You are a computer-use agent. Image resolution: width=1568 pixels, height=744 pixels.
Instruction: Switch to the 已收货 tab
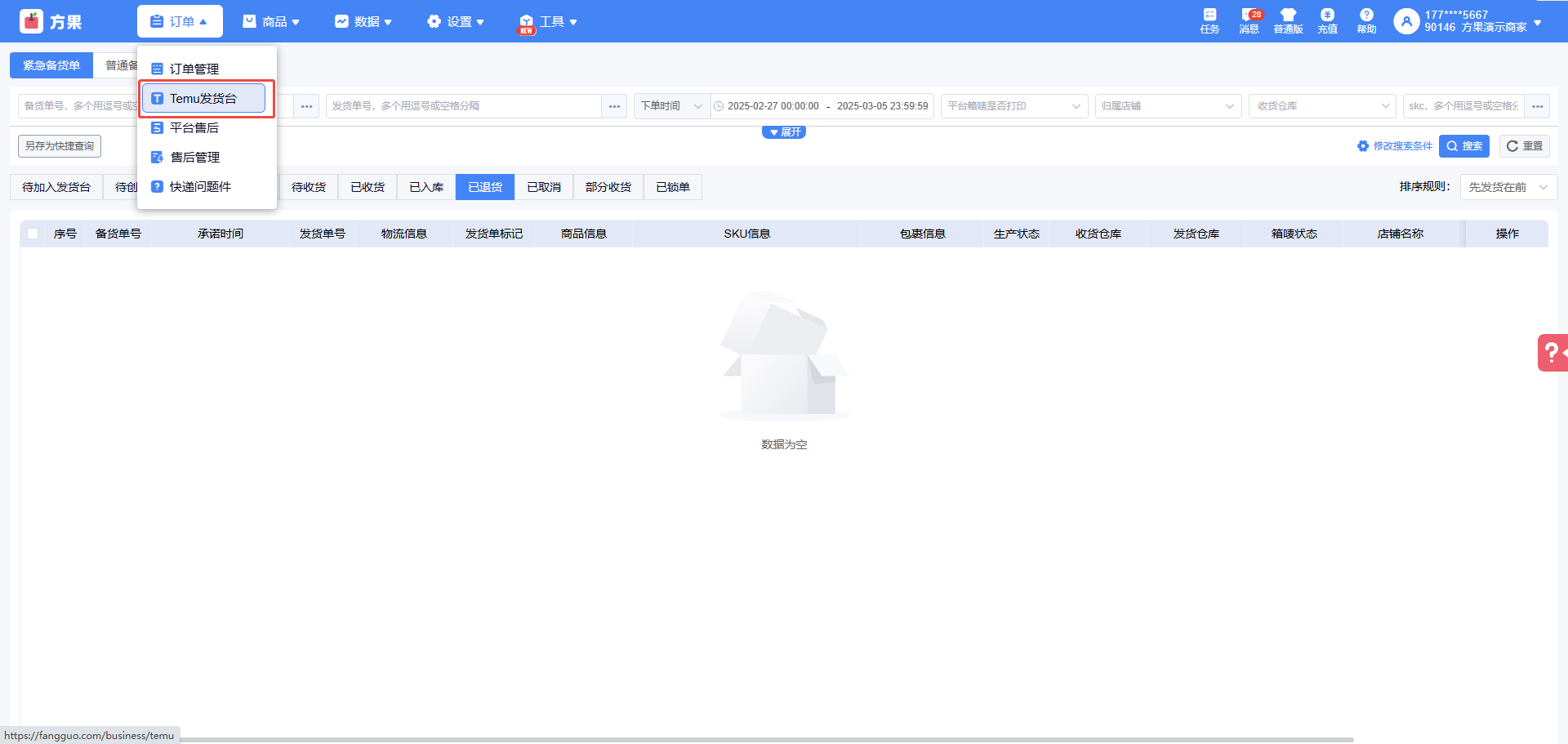(367, 187)
